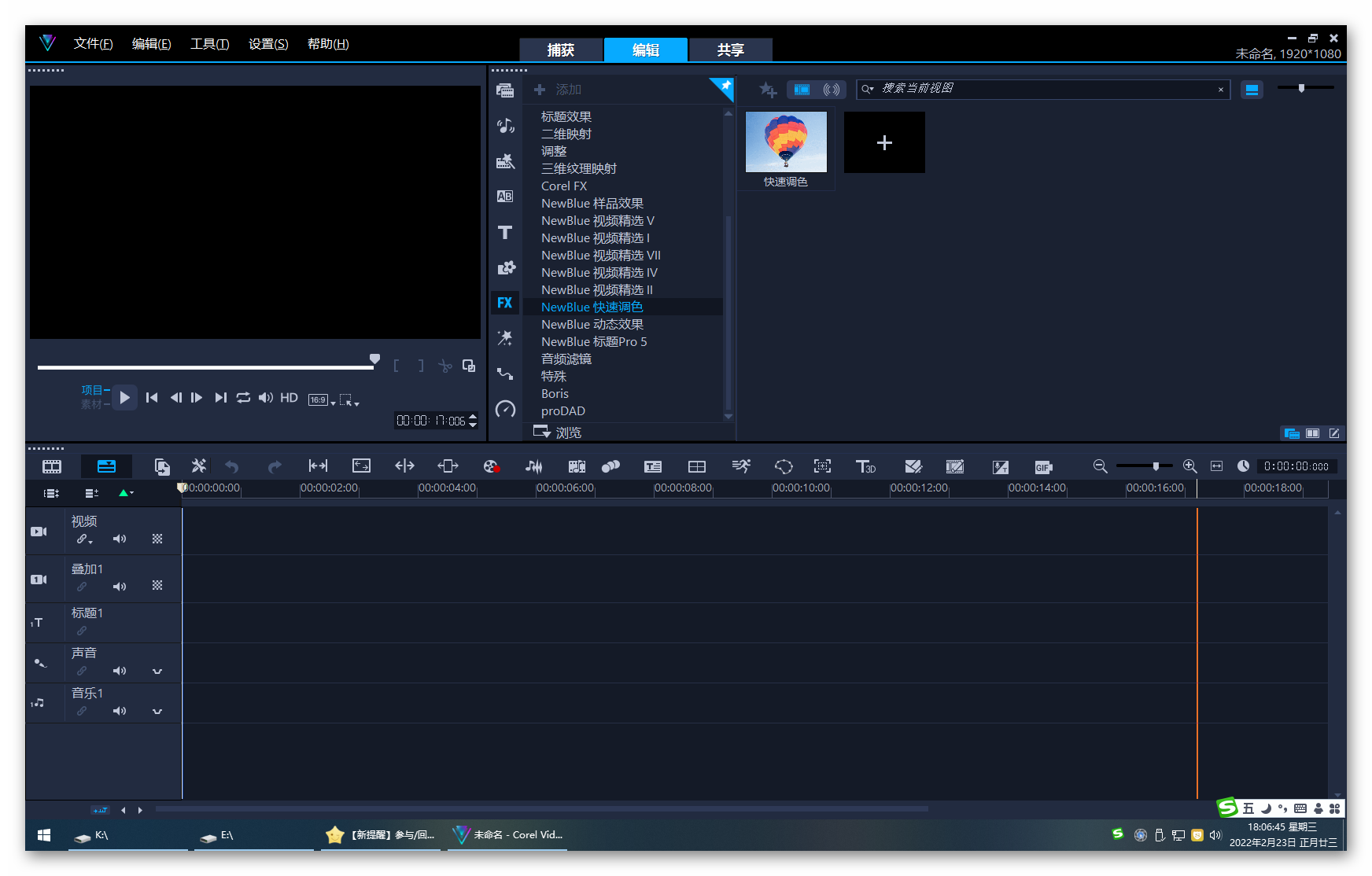Screen dimensions: 1372x876
Task: Click the Split clip scissors icon
Action: point(445,366)
